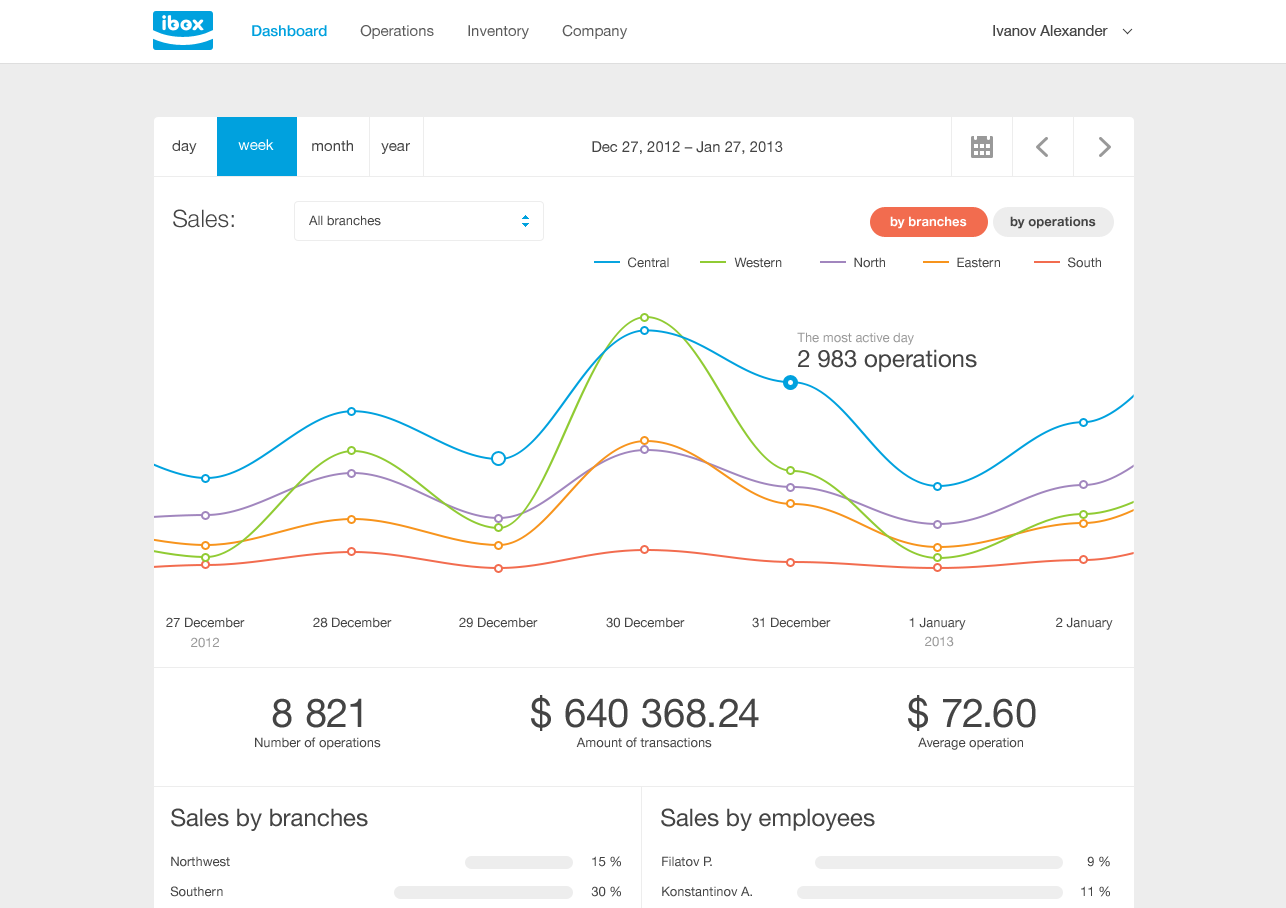Switch to the day view tab

tap(184, 146)
